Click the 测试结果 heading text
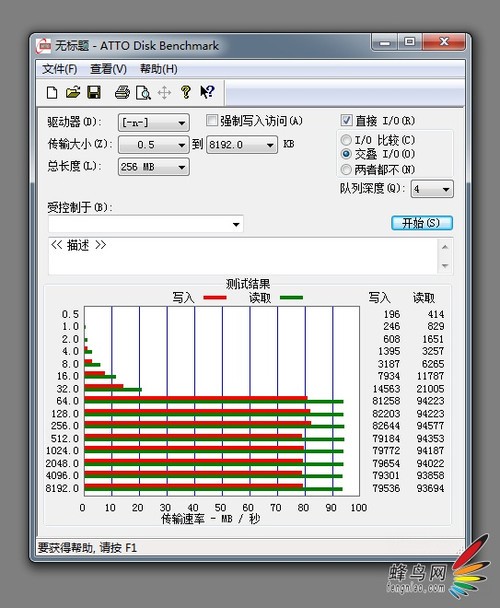 tap(248, 284)
